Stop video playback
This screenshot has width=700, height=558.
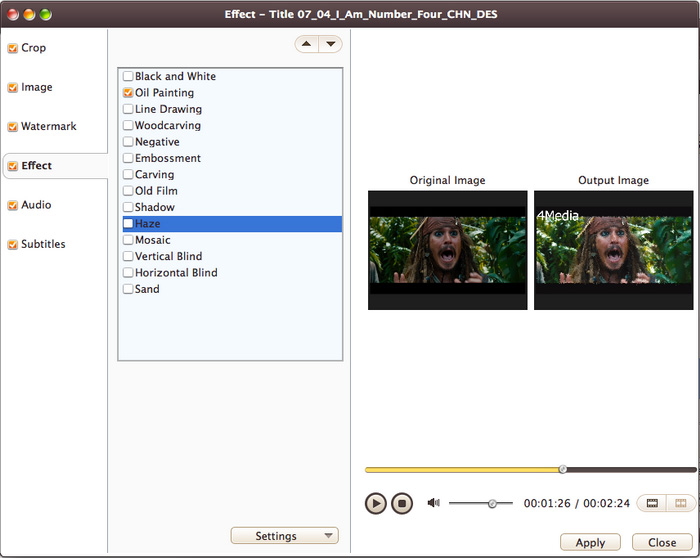click(x=401, y=503)
